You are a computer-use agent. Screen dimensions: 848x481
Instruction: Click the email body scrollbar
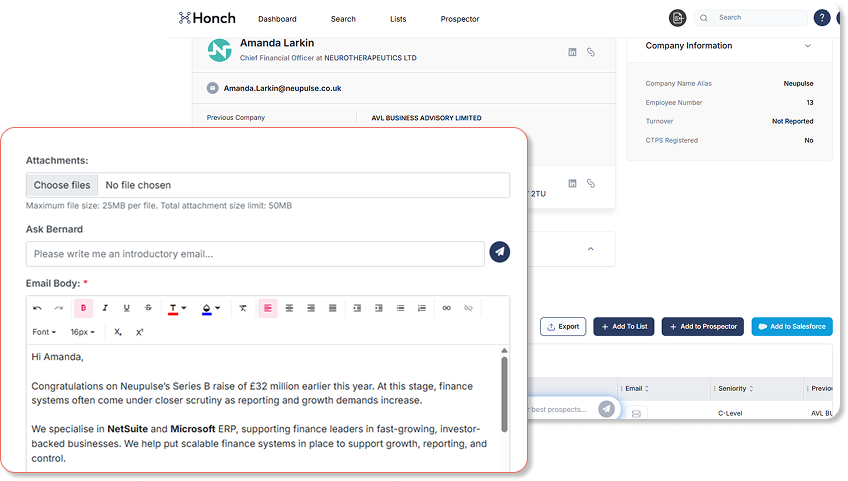click(x=504, y=394)
